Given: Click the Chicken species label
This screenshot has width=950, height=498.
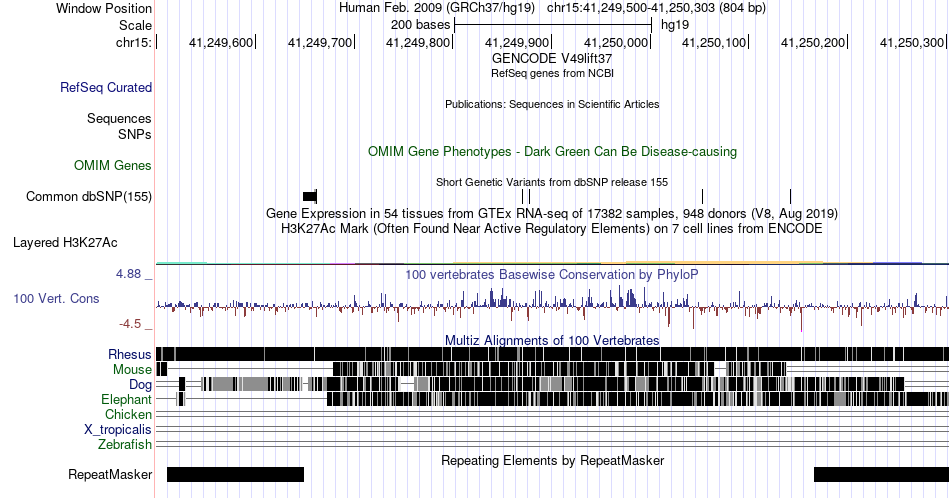Looking at the screenshot, I should click(x=128, y=414).
